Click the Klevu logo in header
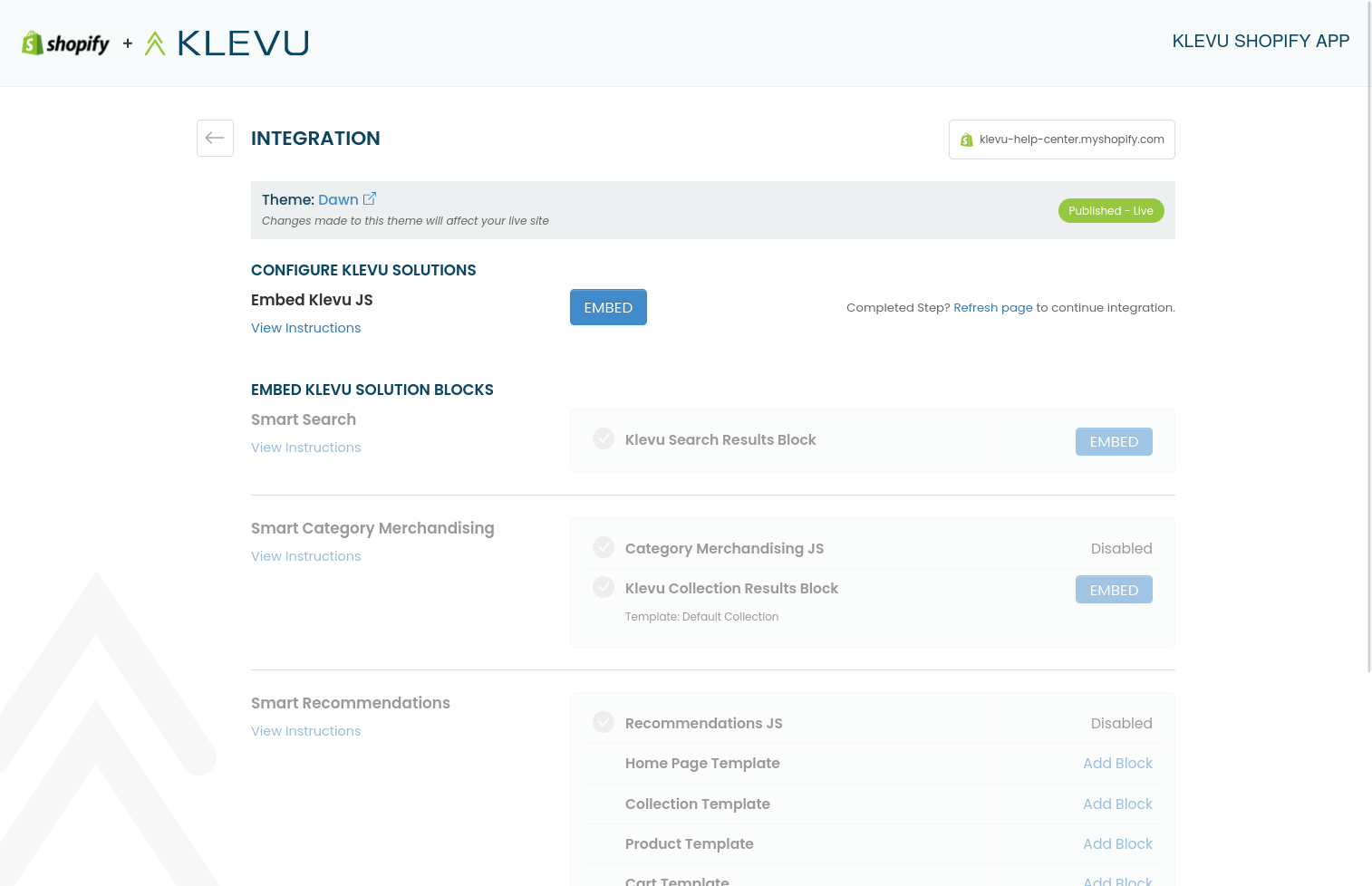 click(x=227, y=43)
